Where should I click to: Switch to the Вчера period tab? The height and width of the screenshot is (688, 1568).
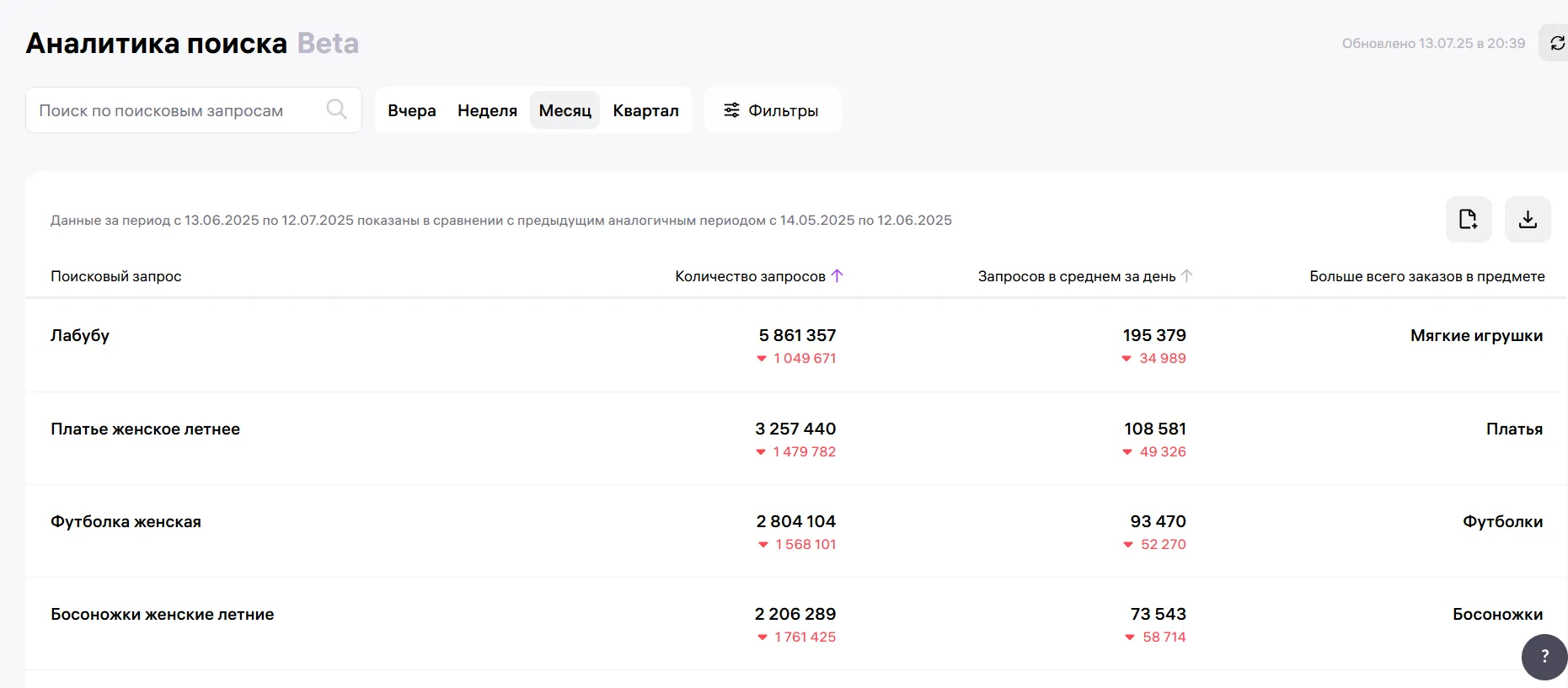click(411, 110)
